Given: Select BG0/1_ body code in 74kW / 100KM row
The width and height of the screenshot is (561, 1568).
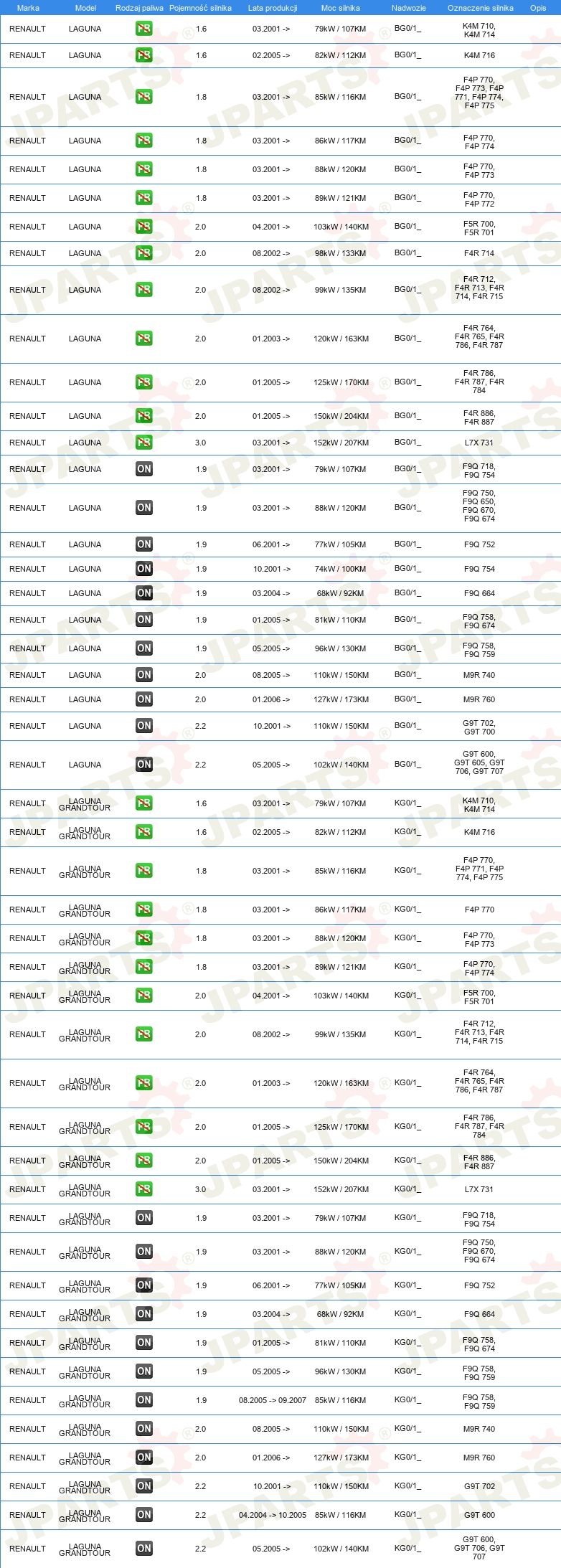Looking at the screenshot, I should [x=407, y=568].
